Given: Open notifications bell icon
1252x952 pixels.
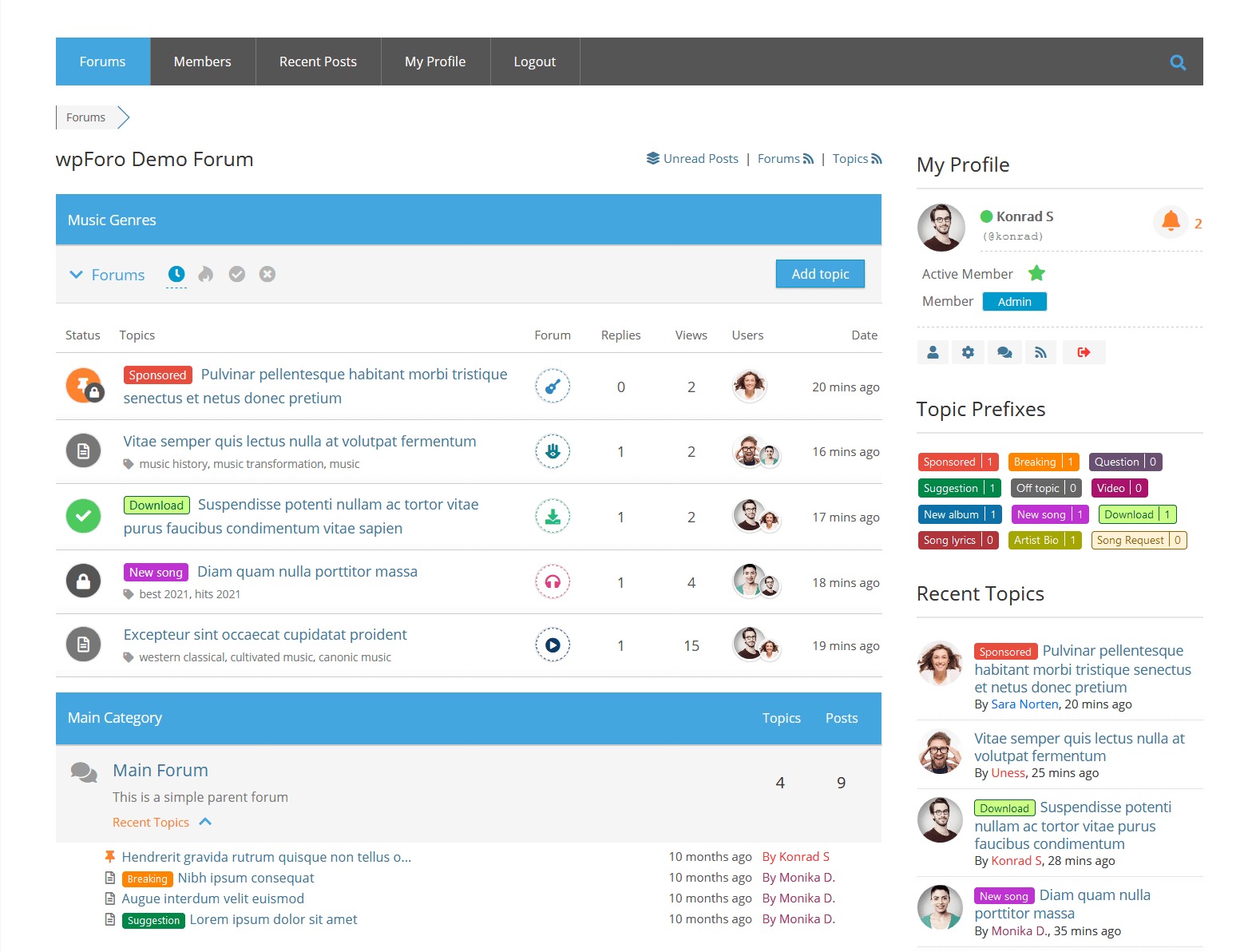Looking at the screenshot, I should [x=1171, y=221].
